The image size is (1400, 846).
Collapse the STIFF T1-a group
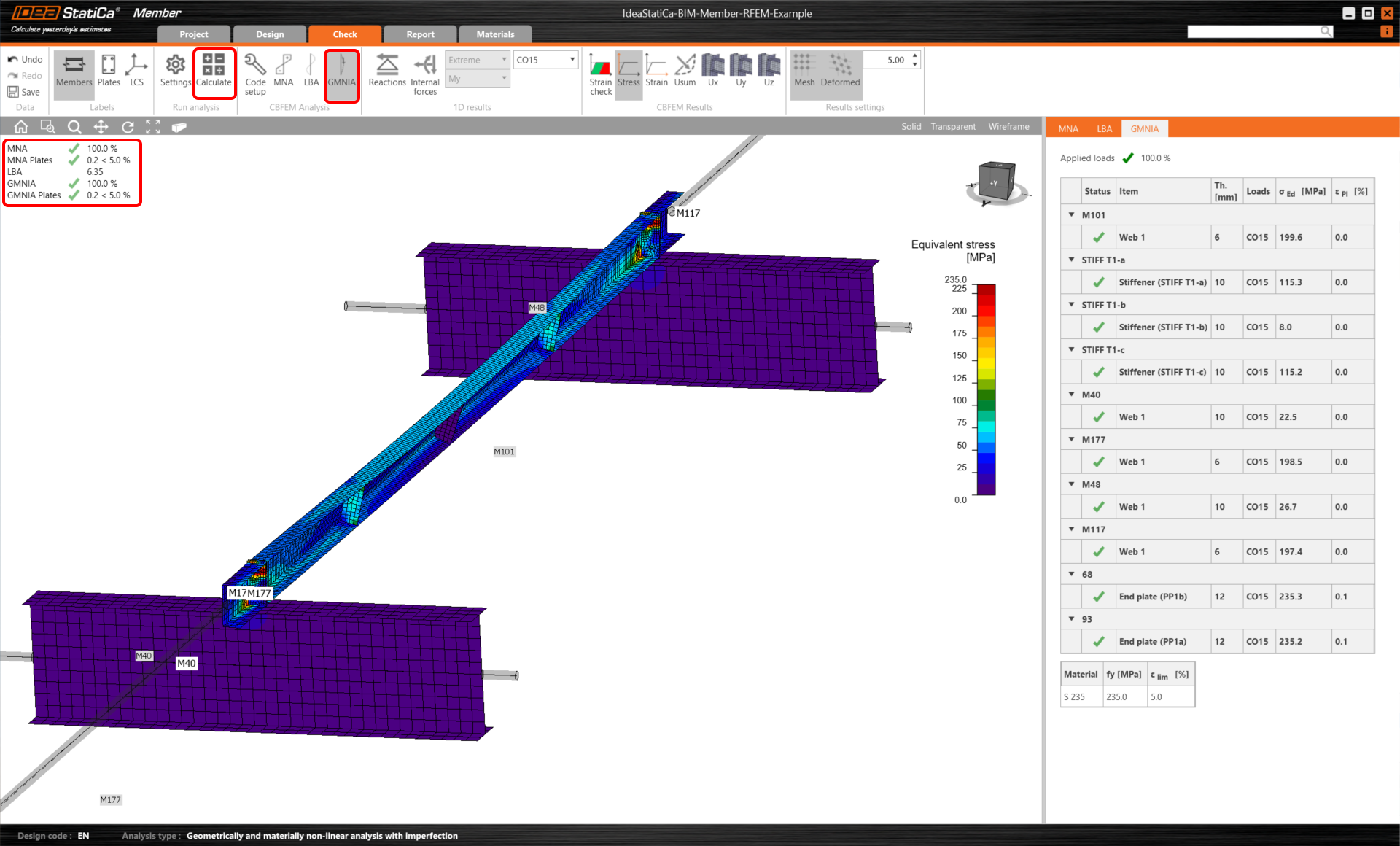(x=1071, y=260)
